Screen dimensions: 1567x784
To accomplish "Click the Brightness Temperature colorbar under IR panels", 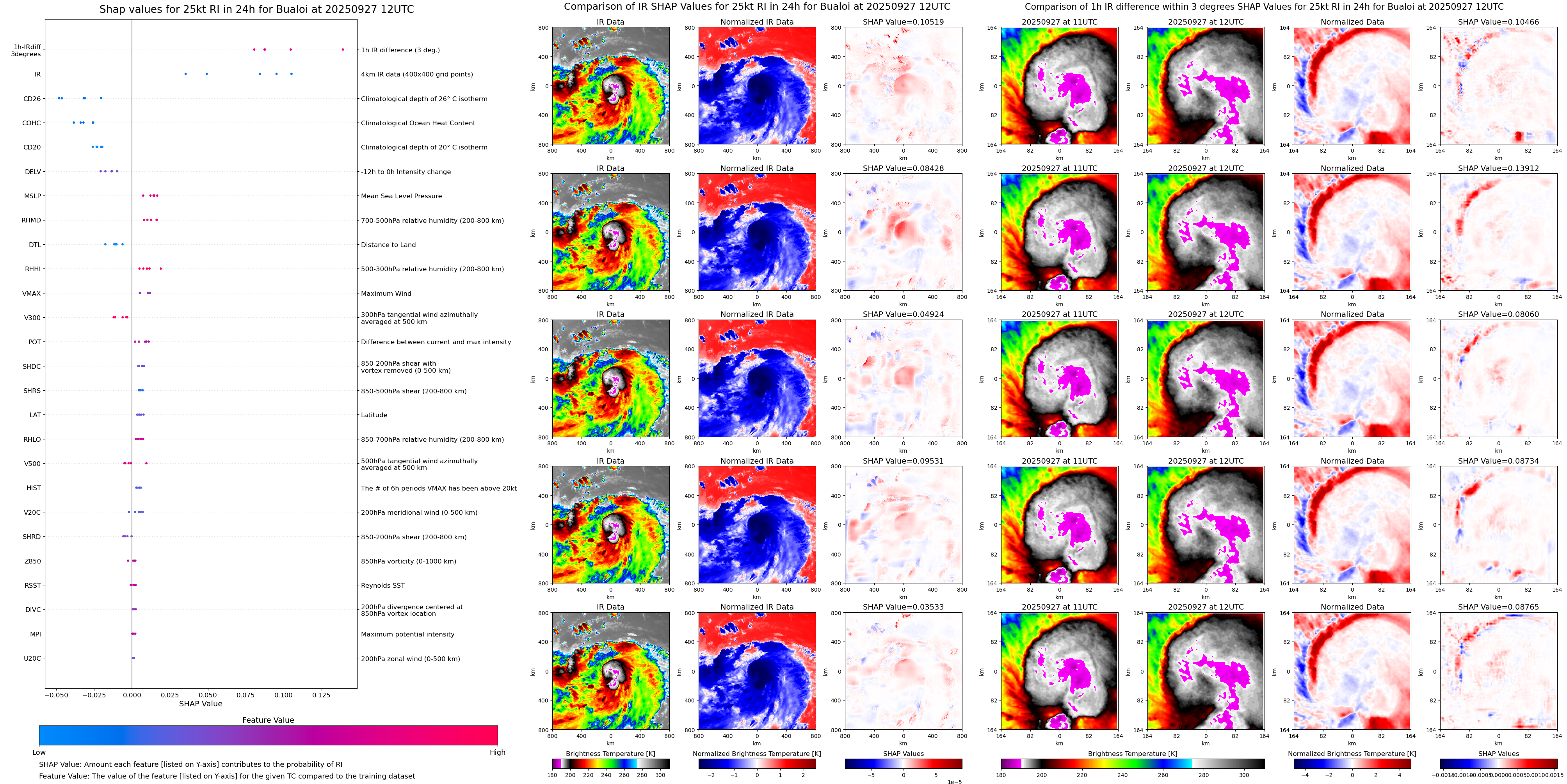I will pyautogui.click(x=610, y=763).
